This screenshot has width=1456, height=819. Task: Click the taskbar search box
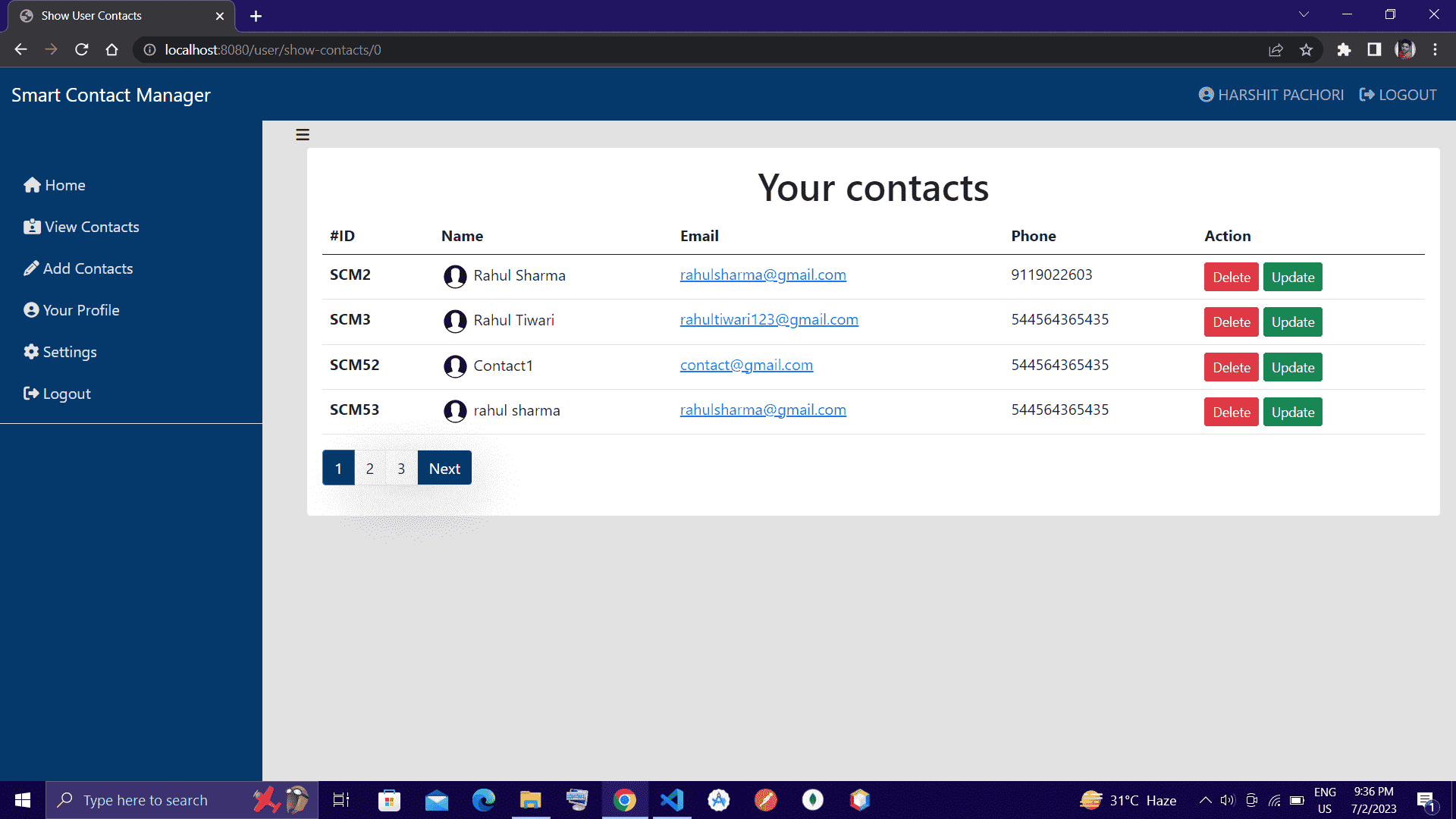coord(182,800)
